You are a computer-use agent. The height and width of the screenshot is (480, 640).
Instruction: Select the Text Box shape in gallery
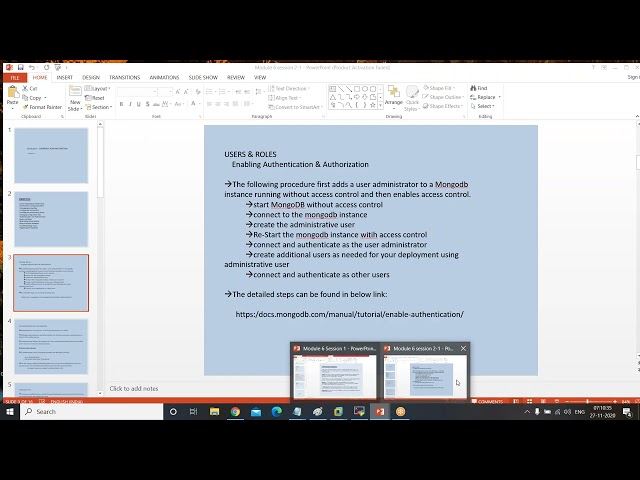pyautogui.click(x=333, y=89)
